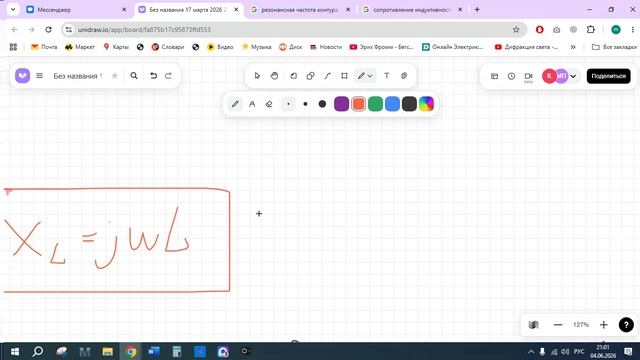Open the Почта bookmark
The width and height of the screenshot is (640, 360).
click(x=44, y=47)
